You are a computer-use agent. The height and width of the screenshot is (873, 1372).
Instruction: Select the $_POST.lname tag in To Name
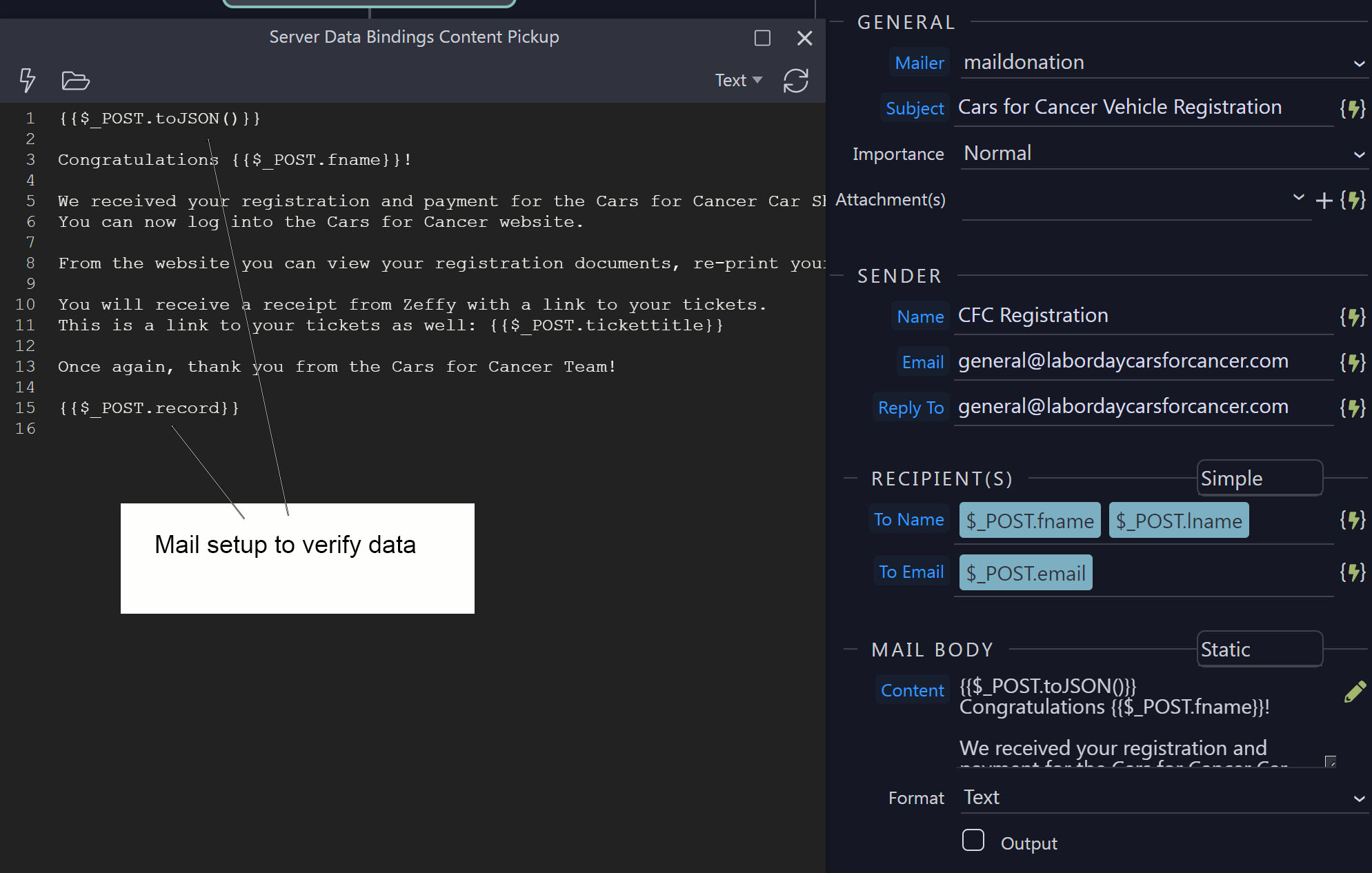coord(1179,521)
